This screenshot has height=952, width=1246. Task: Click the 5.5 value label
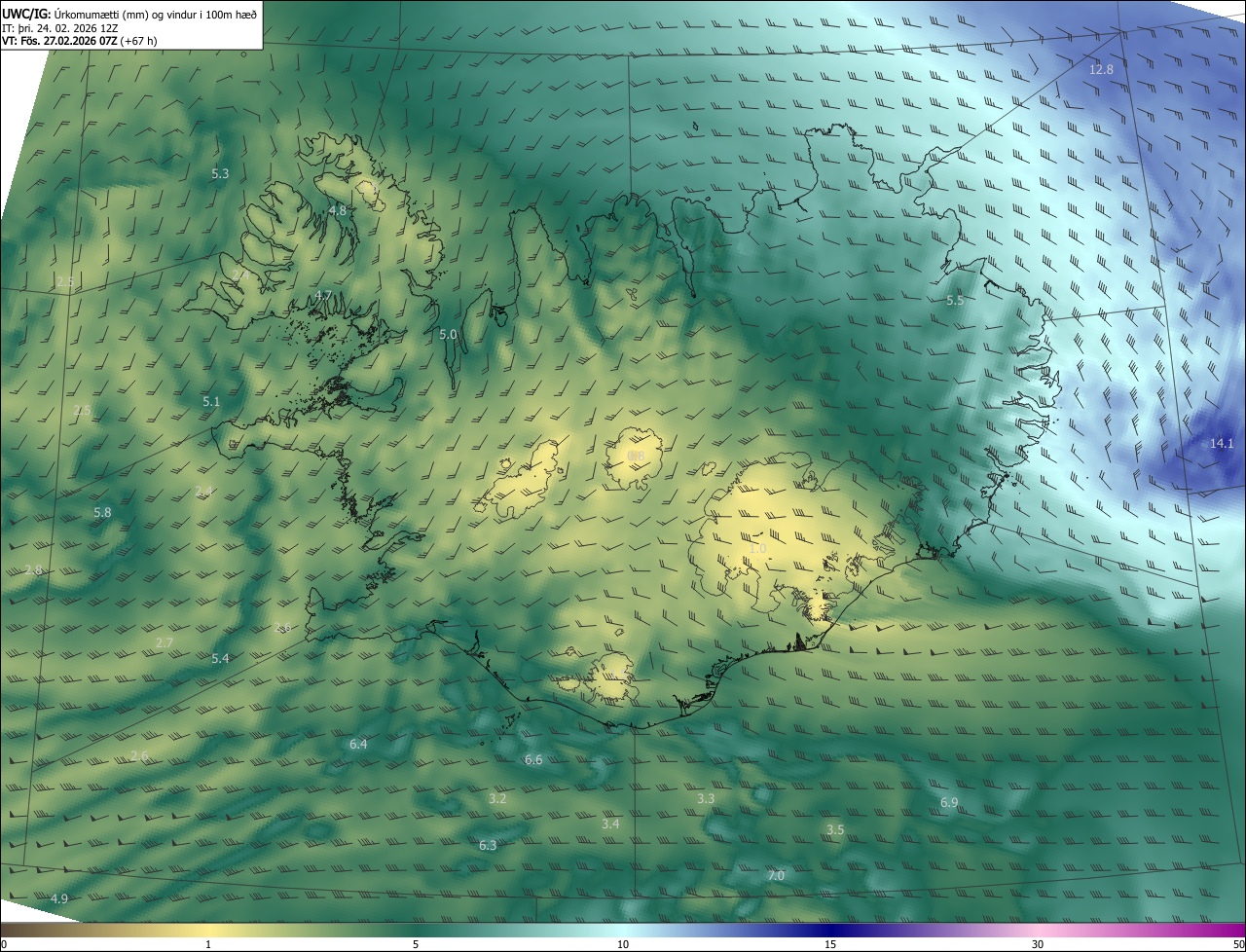(x=955, y=300)
